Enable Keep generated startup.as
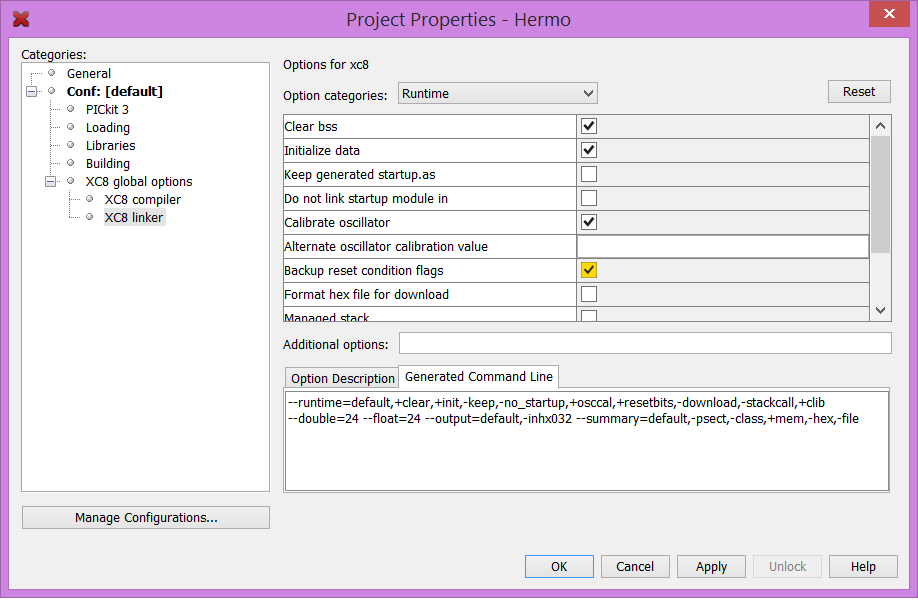This screenshot has height=600, width=918. [589, 175]
